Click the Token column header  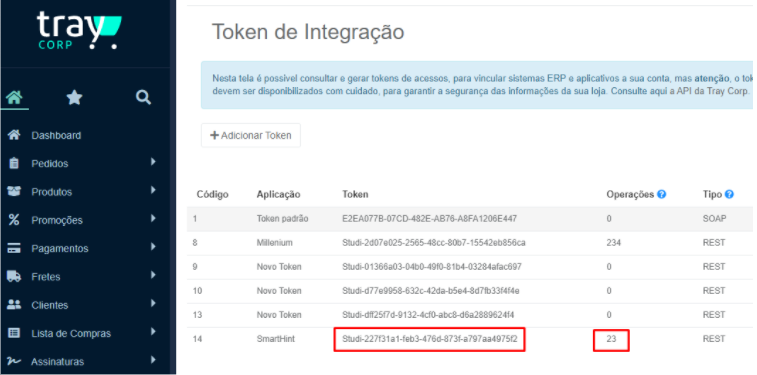click(355, 194)
